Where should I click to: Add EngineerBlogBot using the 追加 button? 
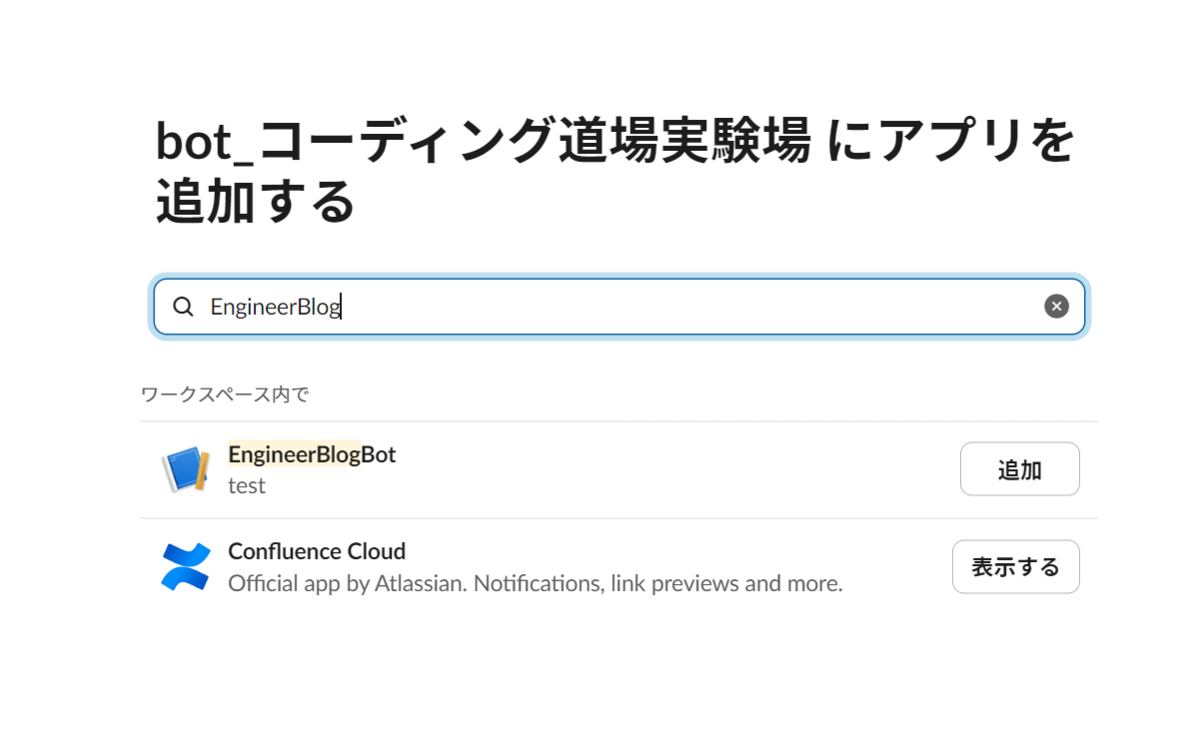click(1019, 469)
